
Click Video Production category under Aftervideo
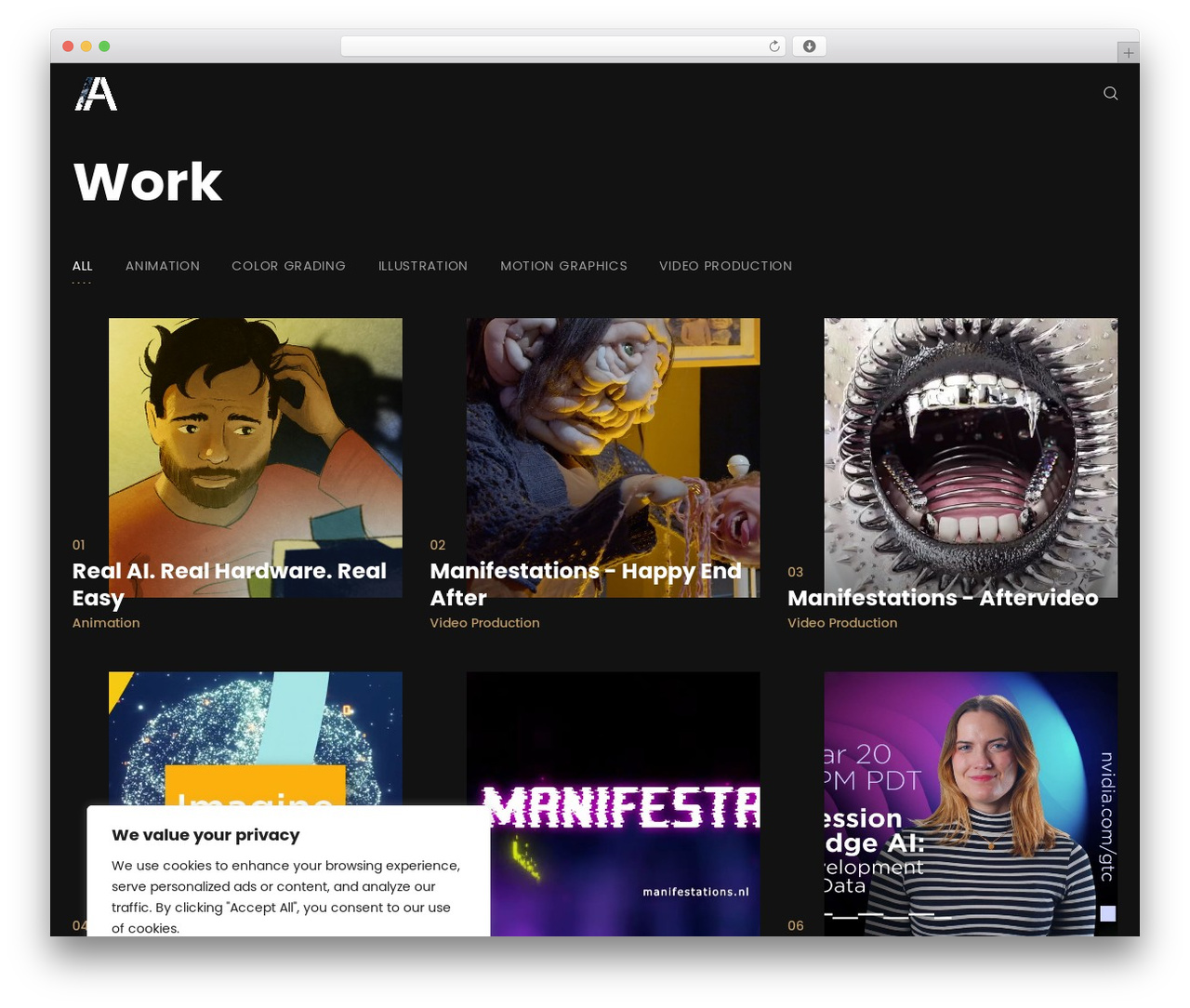click(x=842, y=623)
